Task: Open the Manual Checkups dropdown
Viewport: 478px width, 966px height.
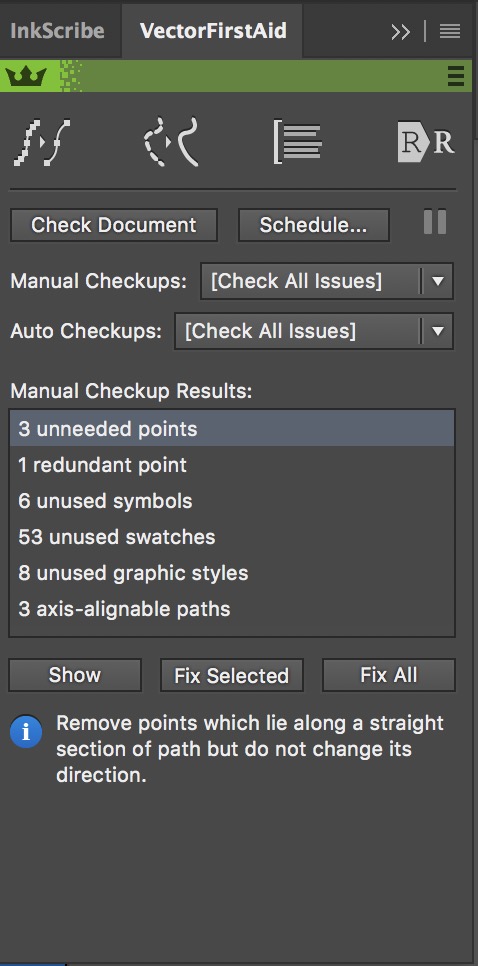Action: (327, 282)
